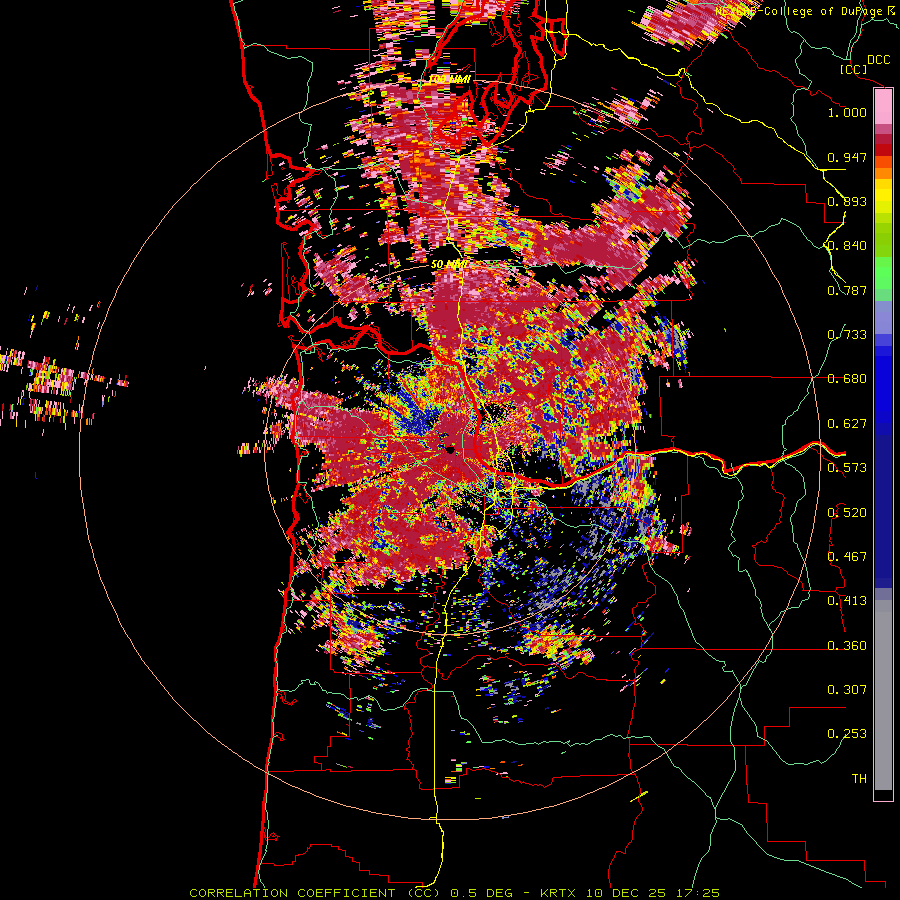
Task: Click the 0.573 scale value
Action: click(847, 468)
